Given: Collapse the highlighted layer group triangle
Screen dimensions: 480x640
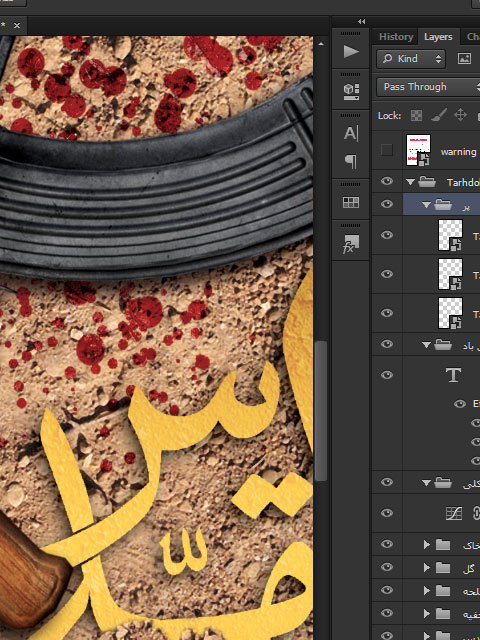Looking at the screenshot, I should pos(426,205).
